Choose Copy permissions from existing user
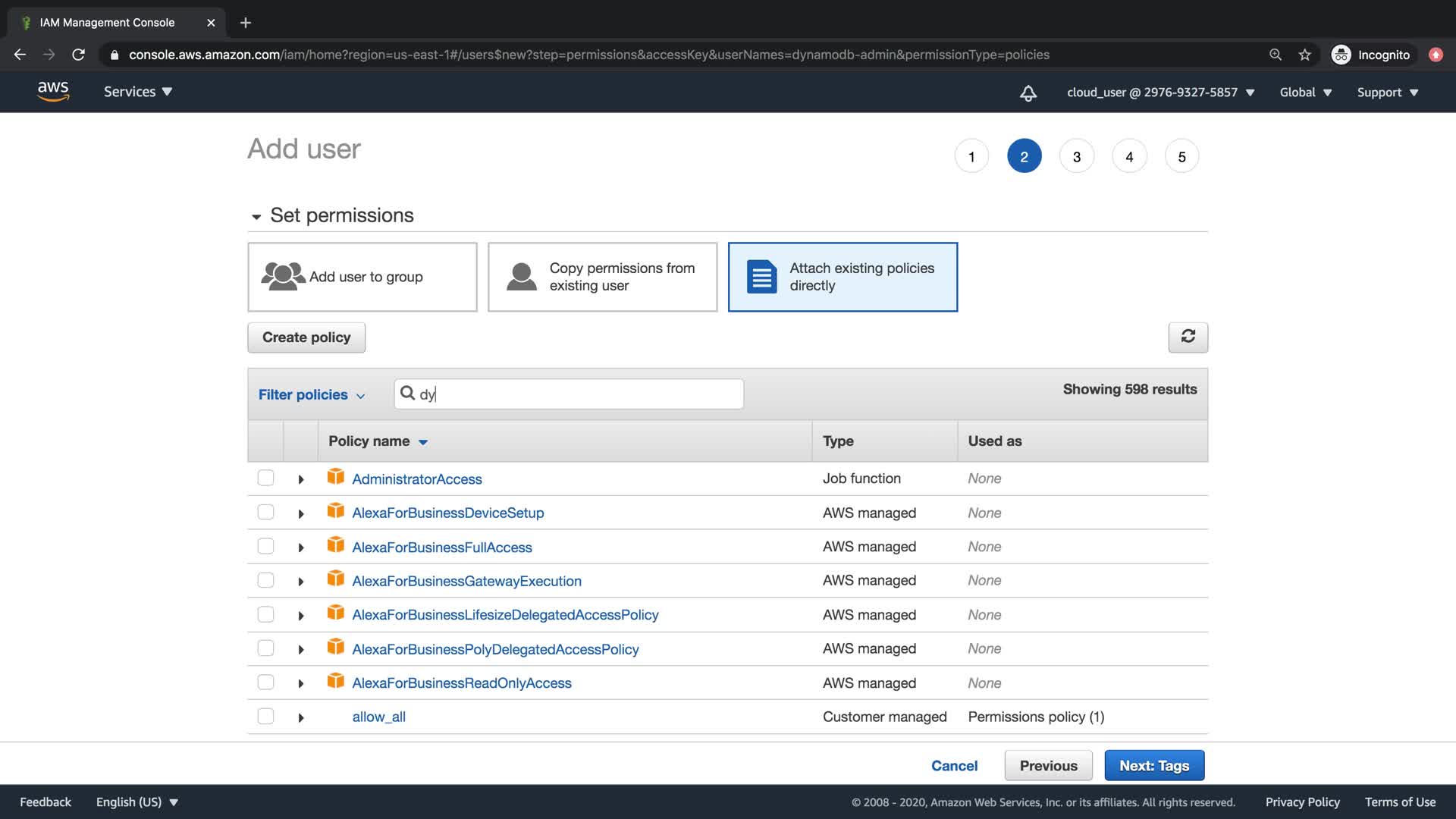 coord(602,277)
